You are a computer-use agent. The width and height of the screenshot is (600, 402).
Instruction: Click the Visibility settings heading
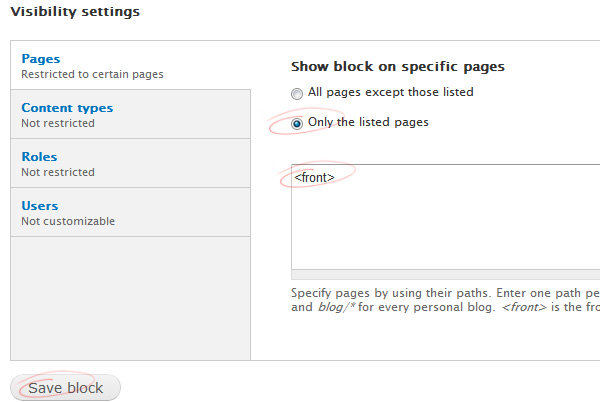tap(75, 11)
